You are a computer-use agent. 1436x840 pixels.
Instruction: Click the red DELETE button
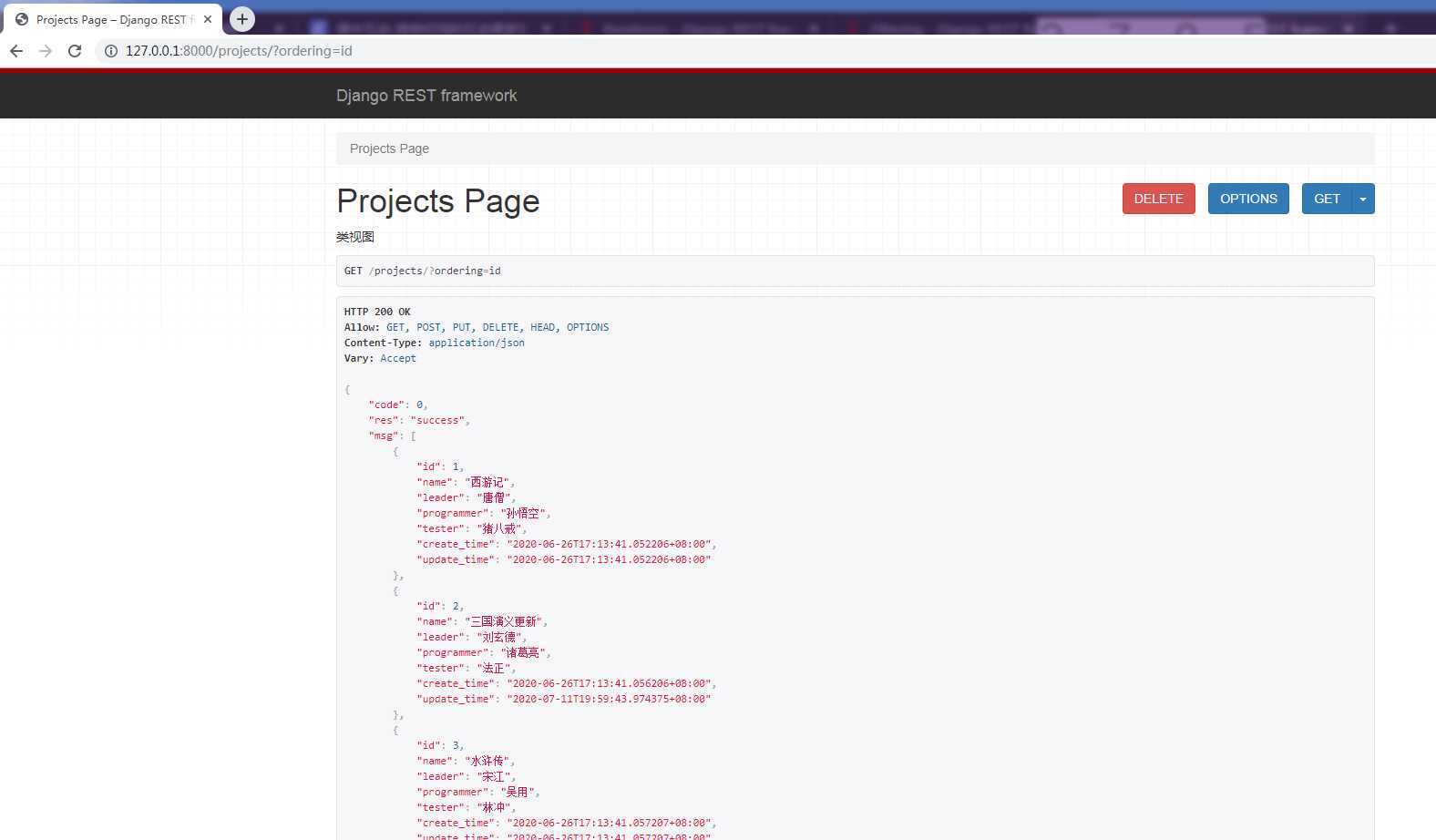point(1158,199)
